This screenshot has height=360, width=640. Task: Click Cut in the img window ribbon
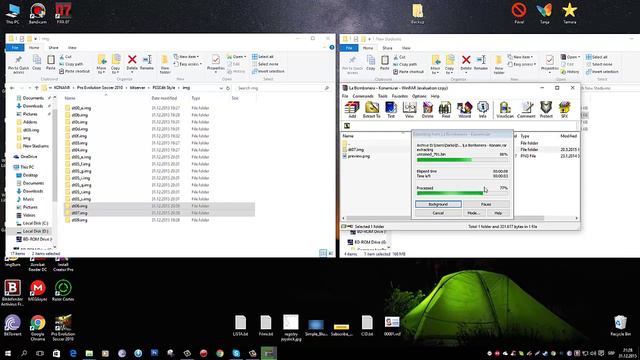click(x=66, y=57)
